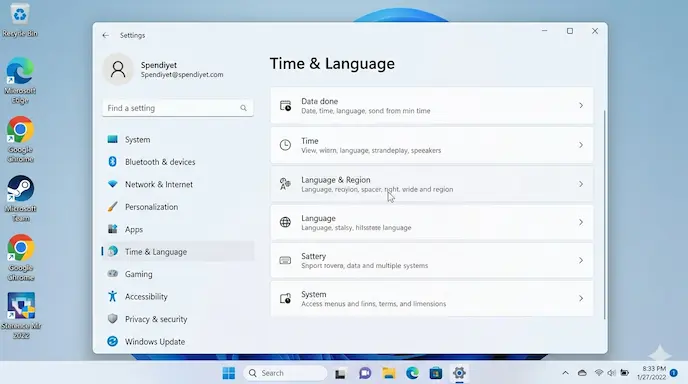Click the Network diamond icon in sidebar
This screenshot has width=688, height=384.
pos(113,184)
